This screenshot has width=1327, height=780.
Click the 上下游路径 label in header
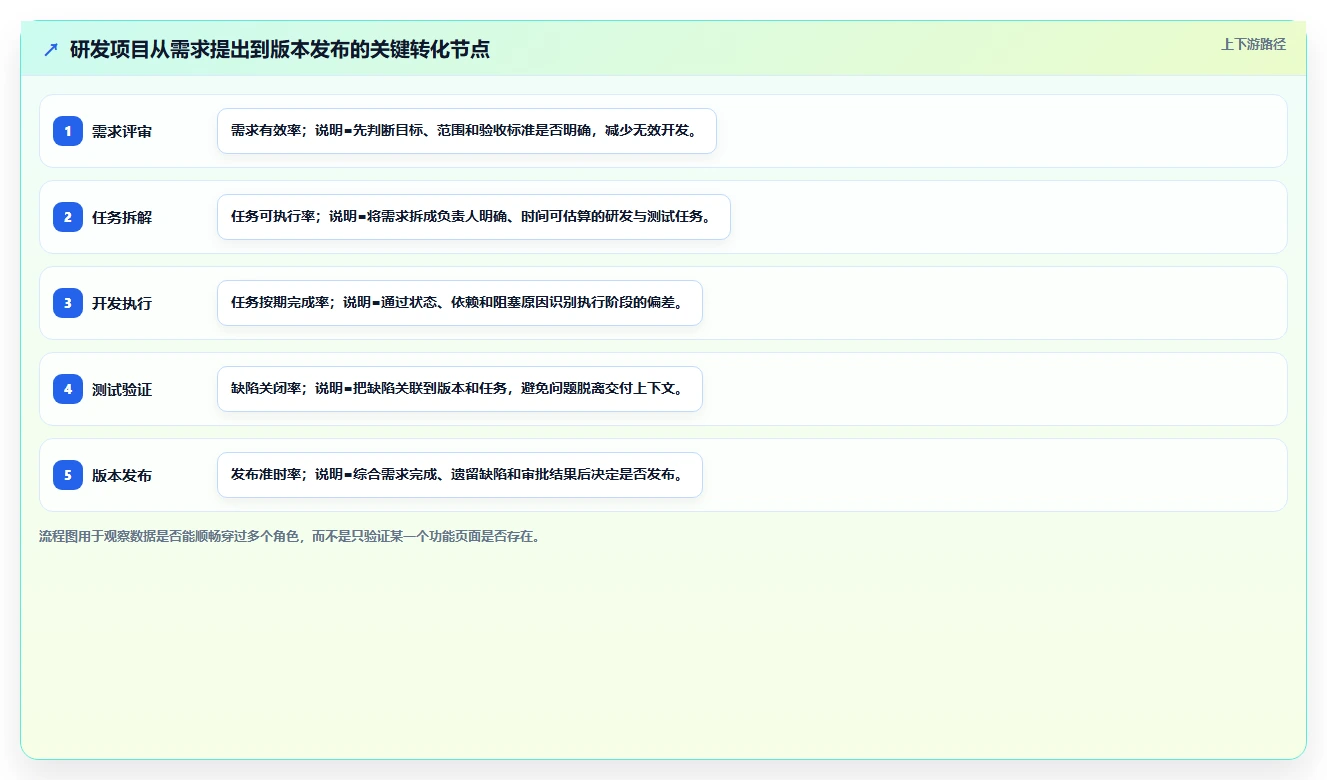[1253, 44]
